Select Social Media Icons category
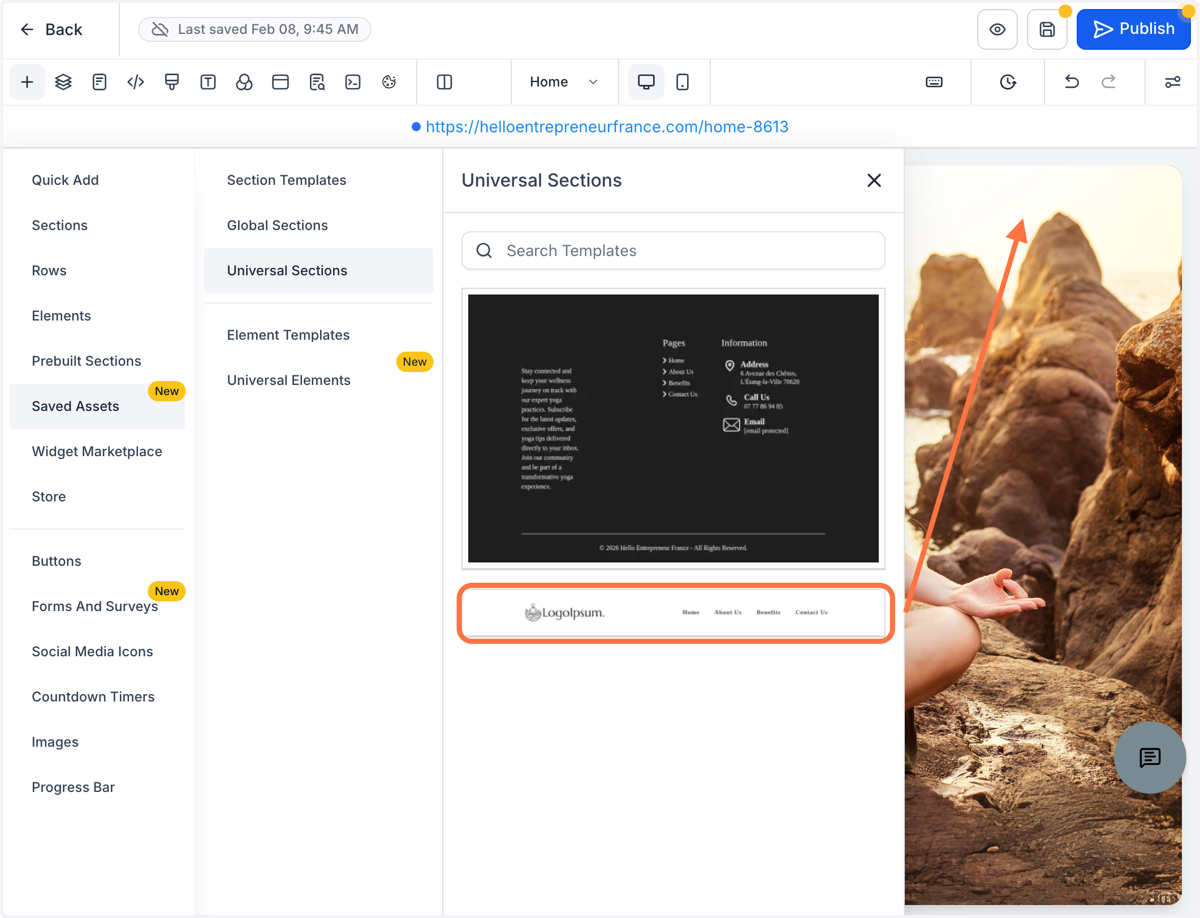Image resolution: width=1200 pixels, height=918 pixels. coord(92,651)
